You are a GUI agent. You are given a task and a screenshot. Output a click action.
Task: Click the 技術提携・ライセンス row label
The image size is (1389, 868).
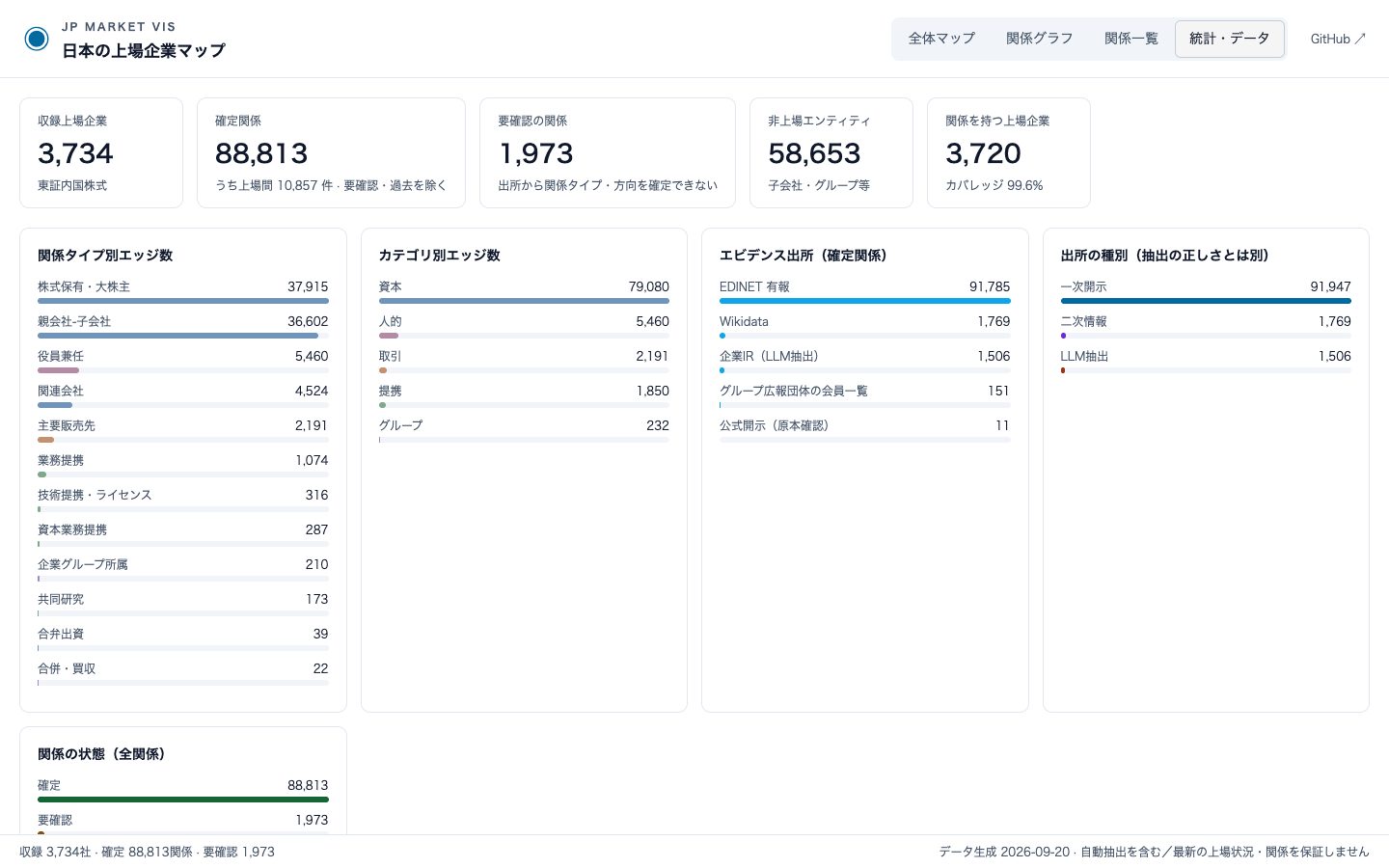tap(95, 495)
